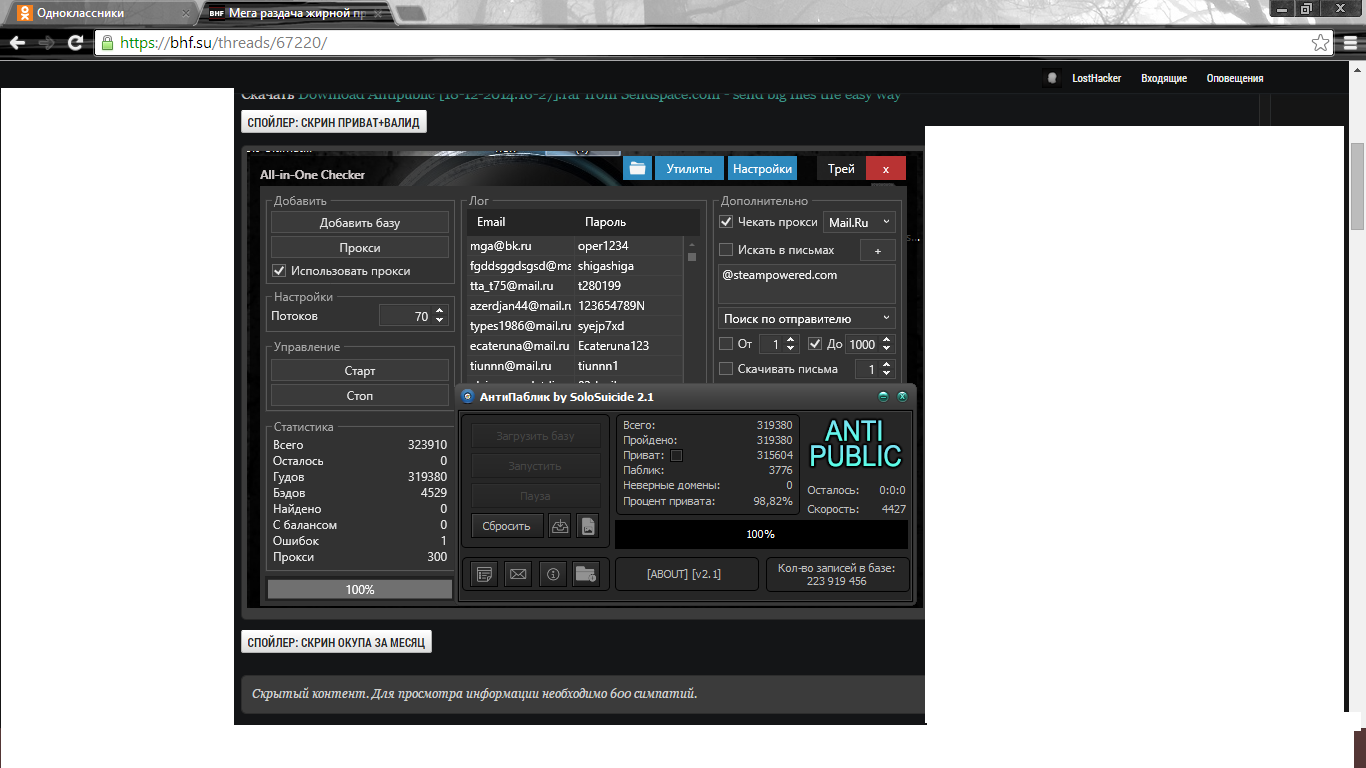1366x768 pixels.
Task: Click the plus button beside Искать в письмах
Action: coord(878,250)
